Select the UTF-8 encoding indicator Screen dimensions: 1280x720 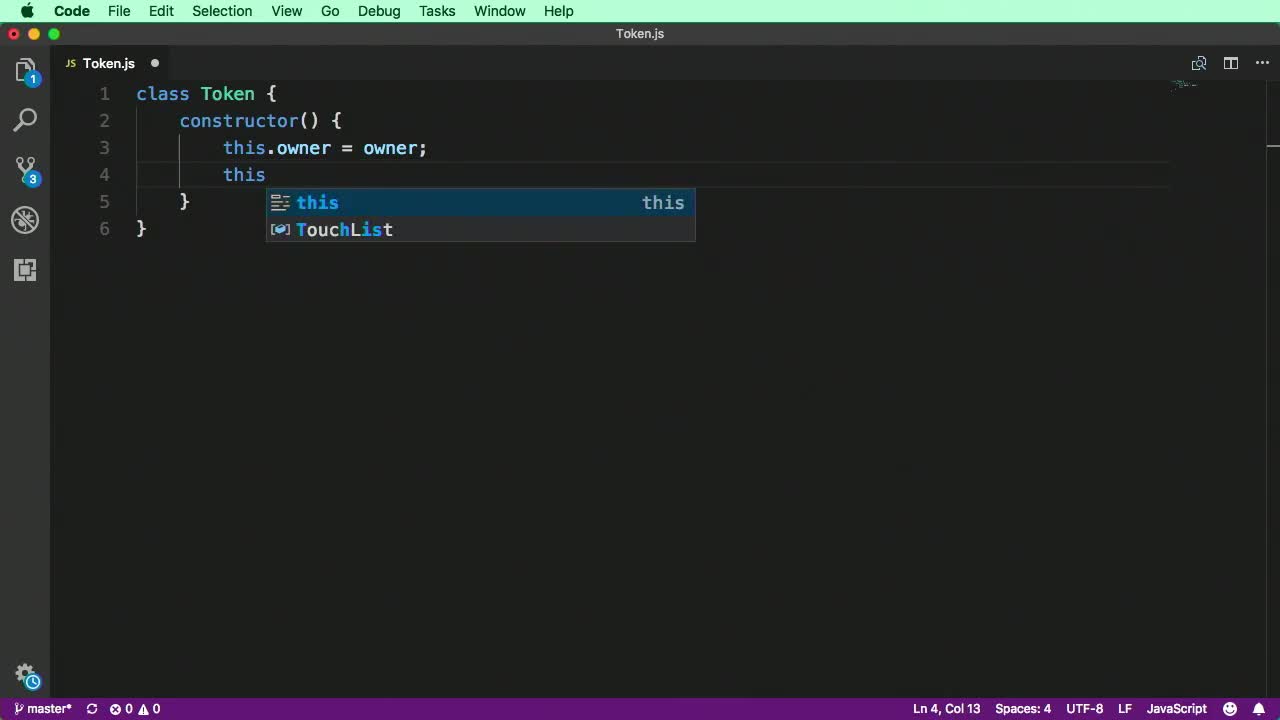1084,709
